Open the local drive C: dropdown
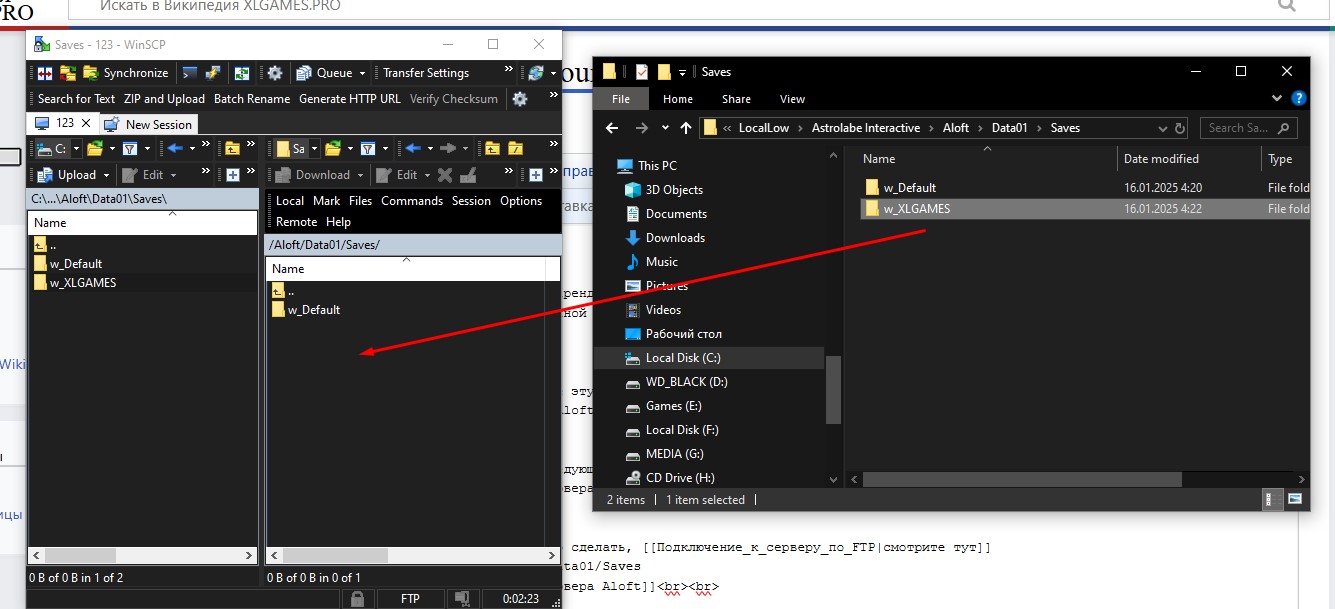The width and height of the screenshot is (1335, 609). [x=77, y=149]
